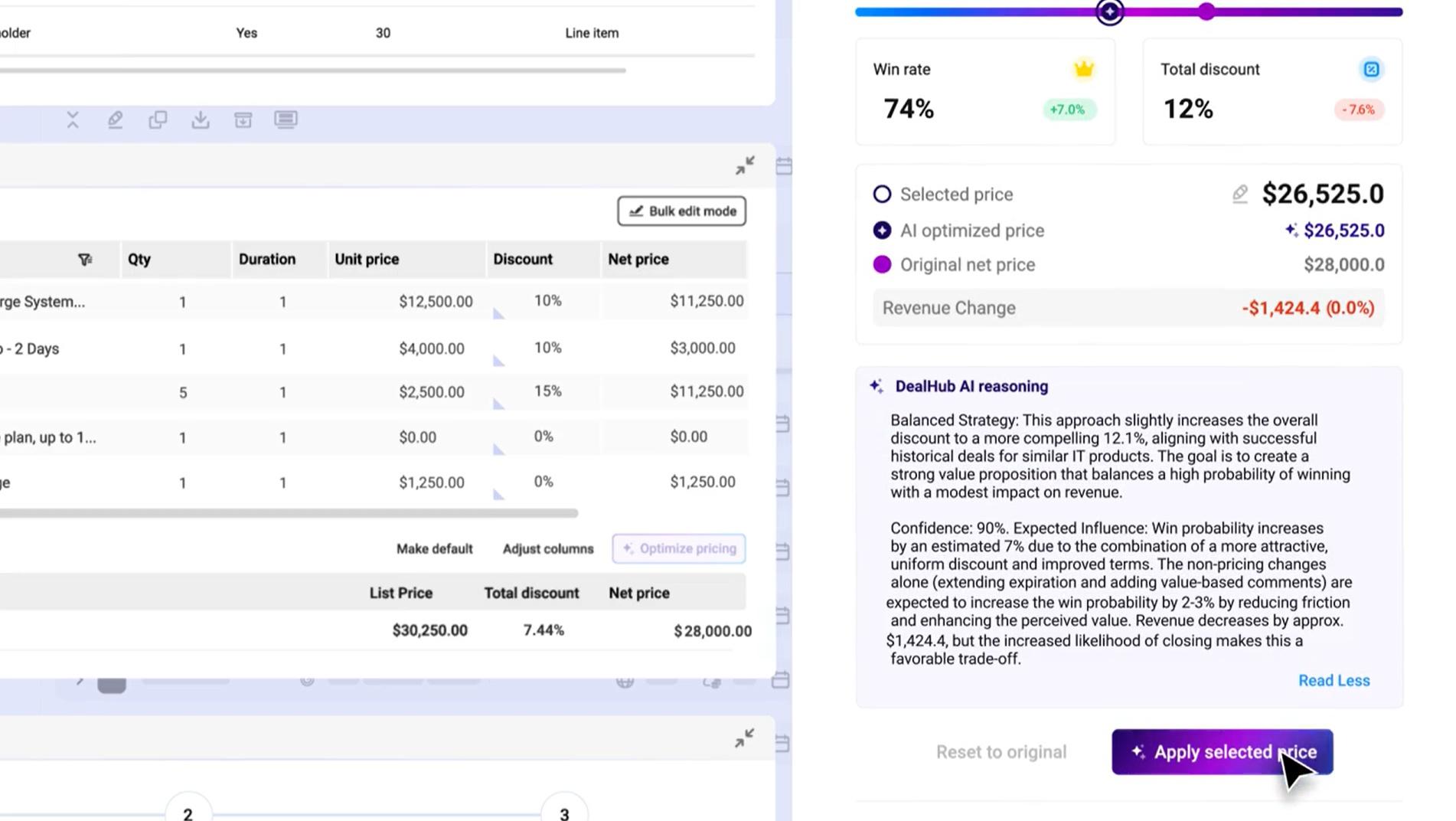
Task: Select the Selected price radio button
Action: point(882,194)
